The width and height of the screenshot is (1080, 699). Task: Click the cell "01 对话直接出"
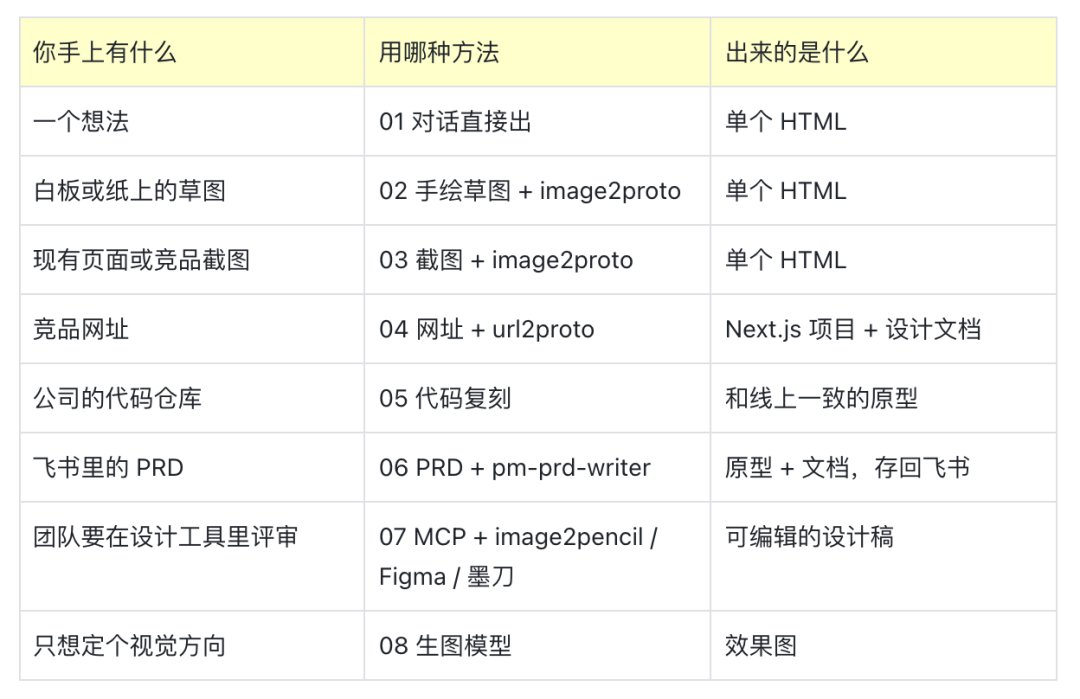pyautogui.click(x=537, y=121)
